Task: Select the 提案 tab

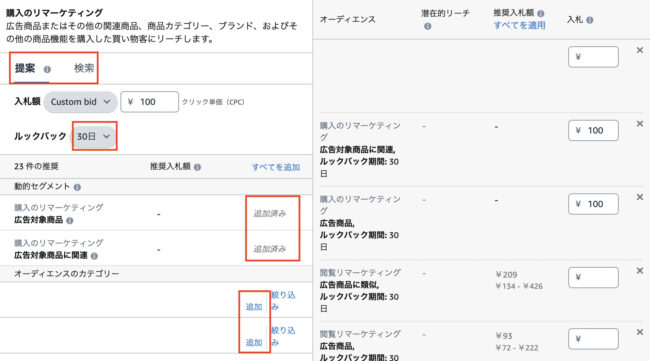Action: pyautogui.click(x=25, y=68)
